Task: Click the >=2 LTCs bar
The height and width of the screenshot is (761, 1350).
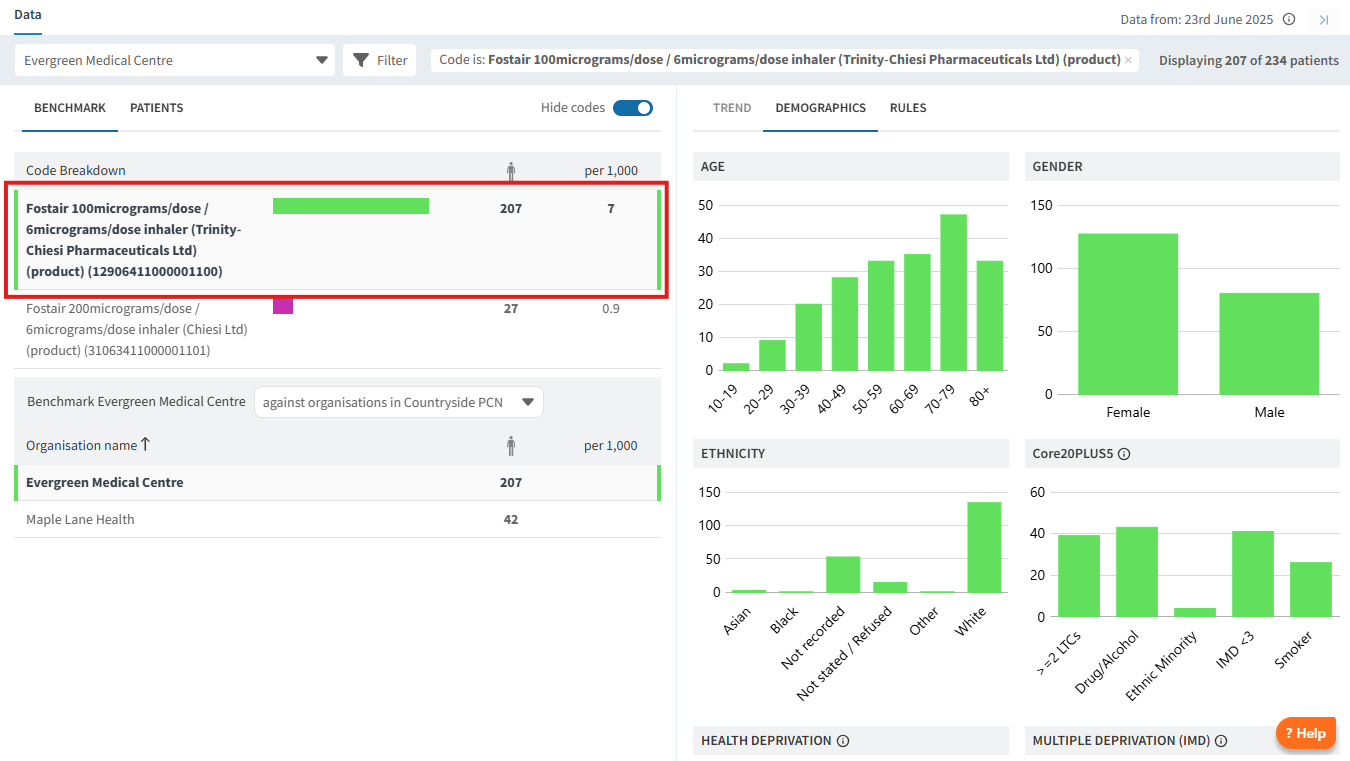Action: pyautogui.click(x=1079, y=576)
